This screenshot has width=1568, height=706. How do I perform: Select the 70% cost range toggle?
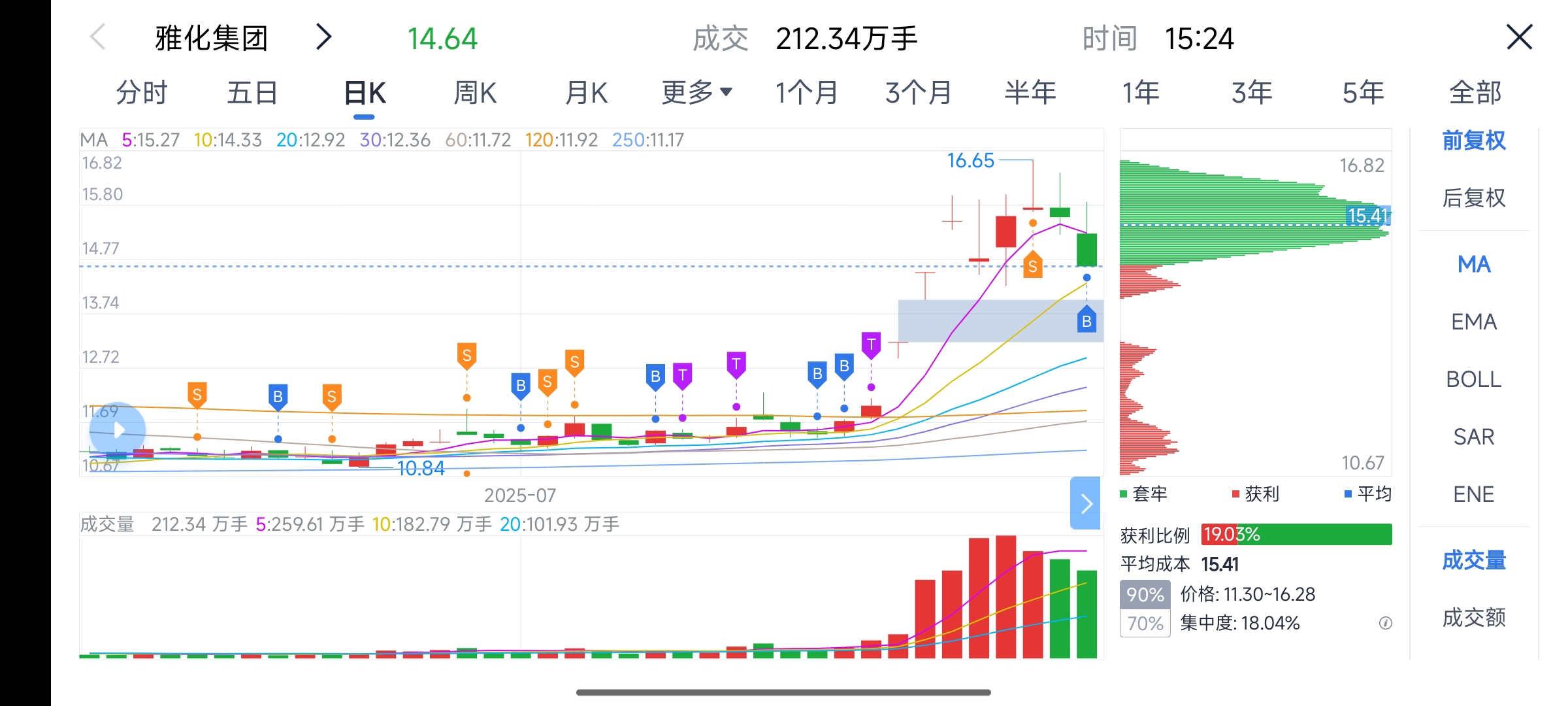[1145, 623]
